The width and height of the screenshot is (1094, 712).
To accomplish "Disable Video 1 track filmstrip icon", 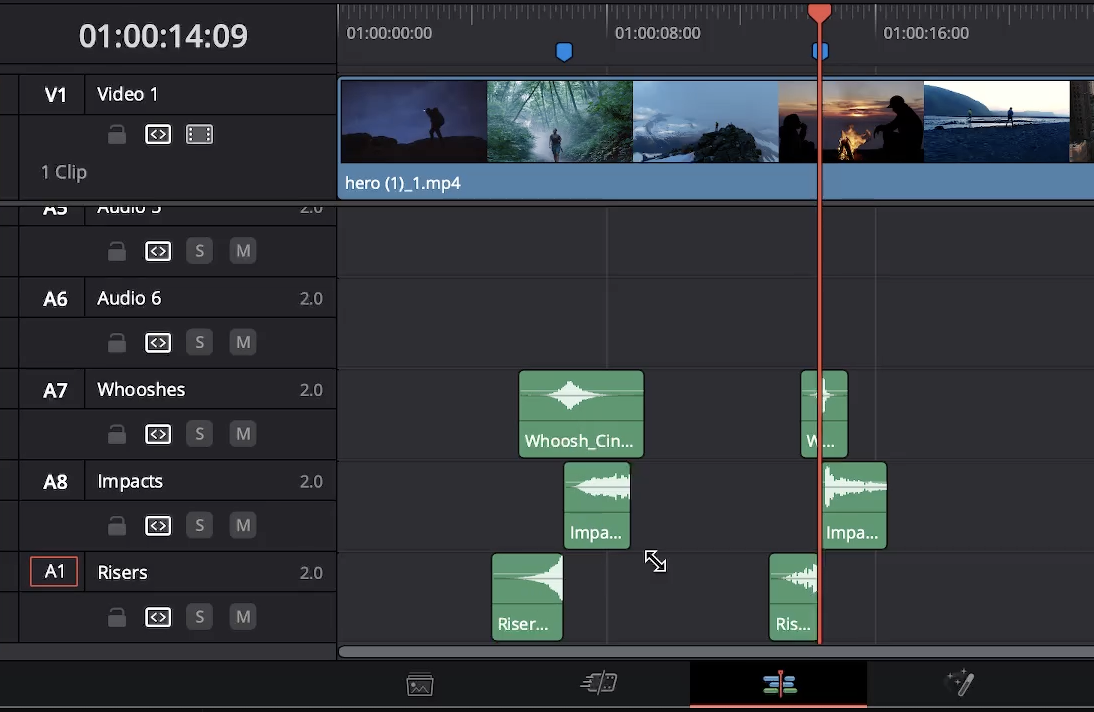I will [200, 134].
